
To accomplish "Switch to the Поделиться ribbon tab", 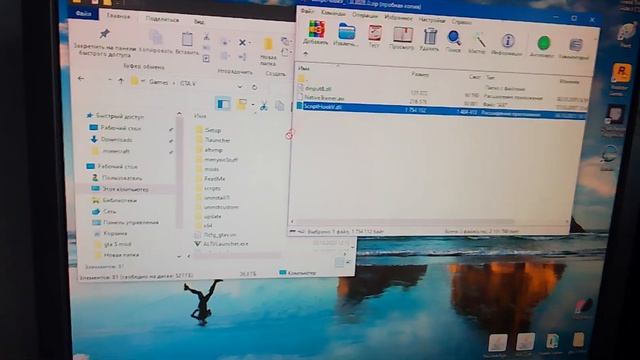I will [x=162, y=19].
